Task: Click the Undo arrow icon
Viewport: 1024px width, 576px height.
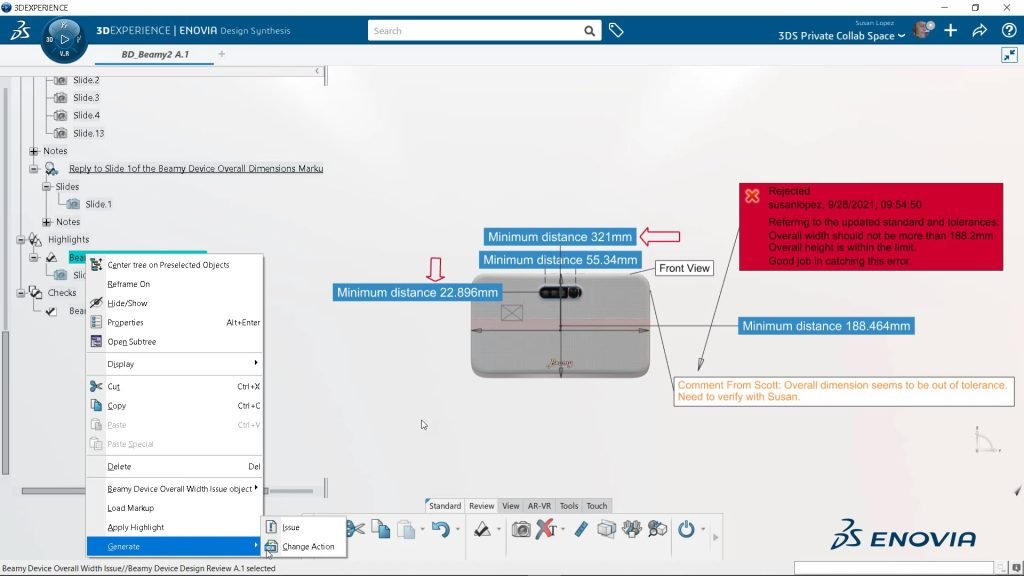Action: click(441, 528)
